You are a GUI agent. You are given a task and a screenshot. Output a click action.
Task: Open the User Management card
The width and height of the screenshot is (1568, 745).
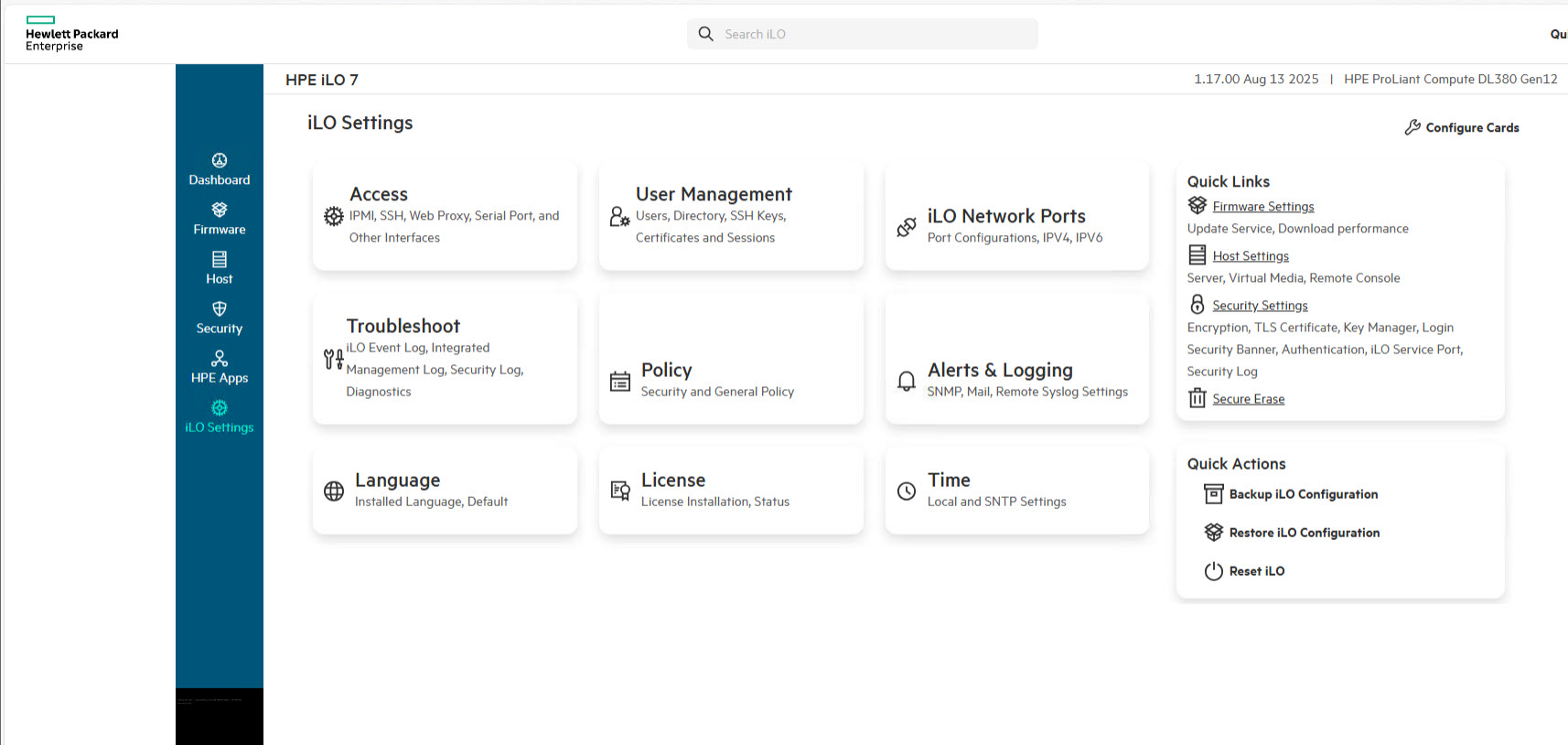coord(731,216)
